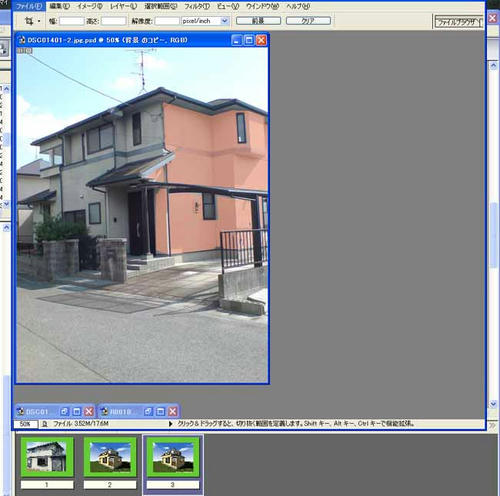Open the 選択範囲(S) menu

[161, 6]
